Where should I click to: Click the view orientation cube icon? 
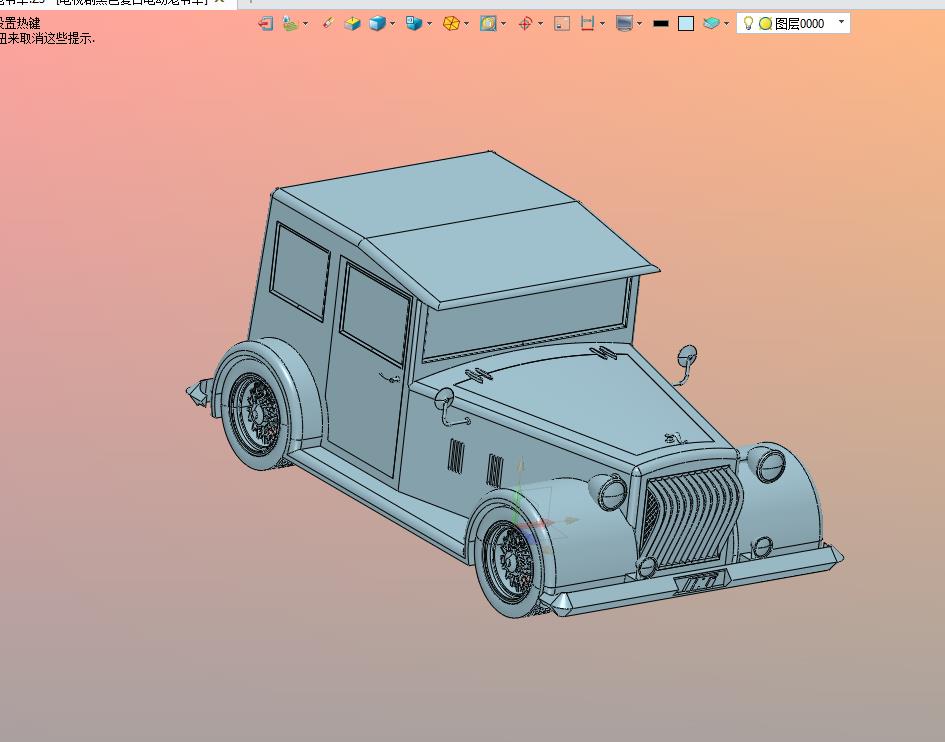(x=414, y=24)
